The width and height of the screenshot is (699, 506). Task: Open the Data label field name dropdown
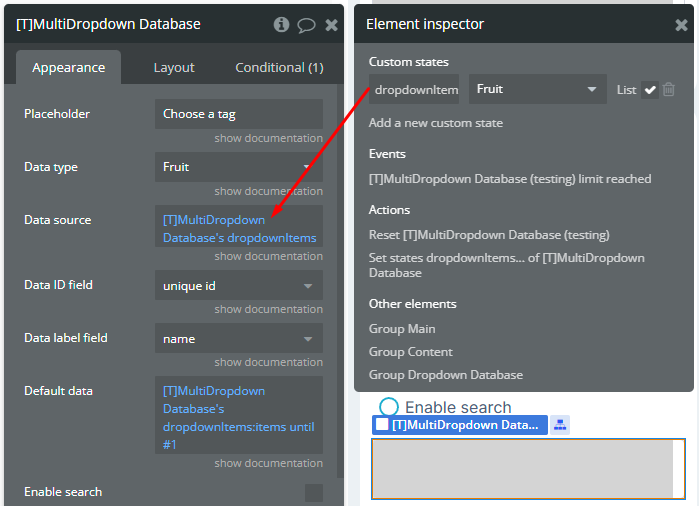(238, 339)
